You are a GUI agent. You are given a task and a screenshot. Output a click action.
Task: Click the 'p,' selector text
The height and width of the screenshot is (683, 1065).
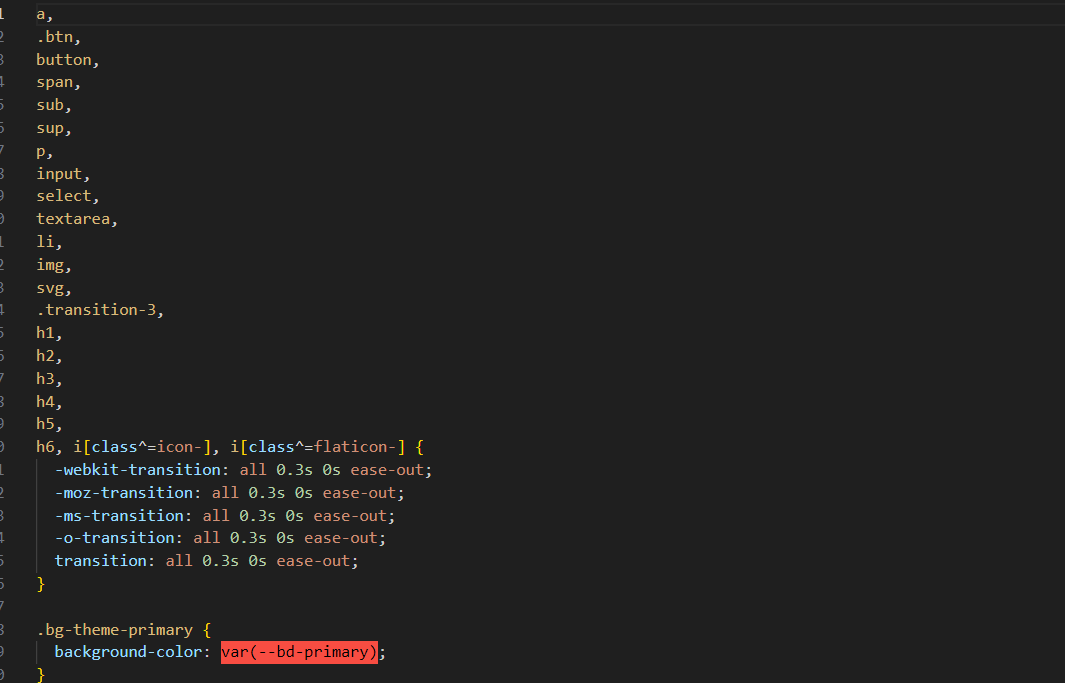click(x=45, y=151)
